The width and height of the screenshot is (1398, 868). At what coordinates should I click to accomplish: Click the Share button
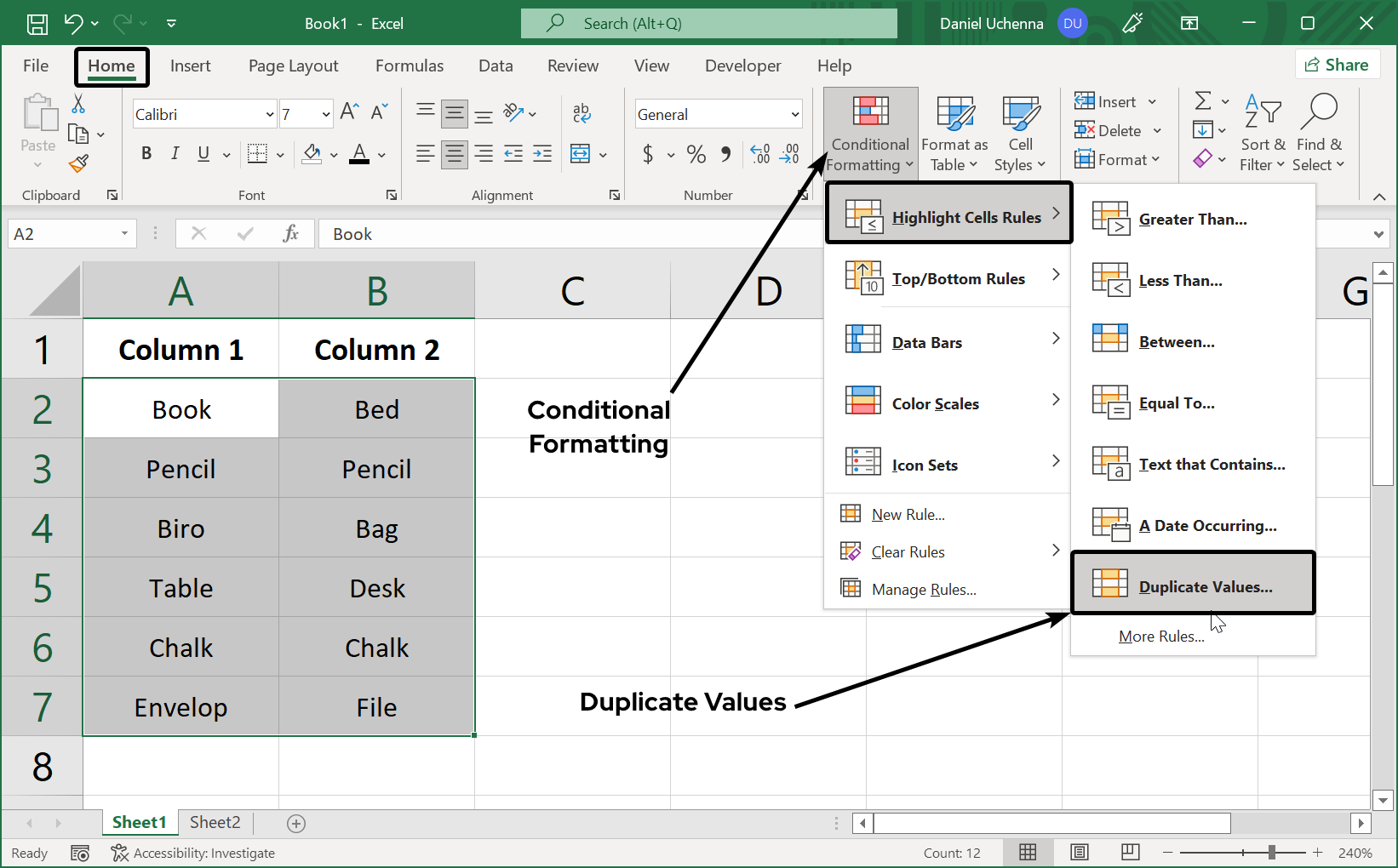[1338, 64]
